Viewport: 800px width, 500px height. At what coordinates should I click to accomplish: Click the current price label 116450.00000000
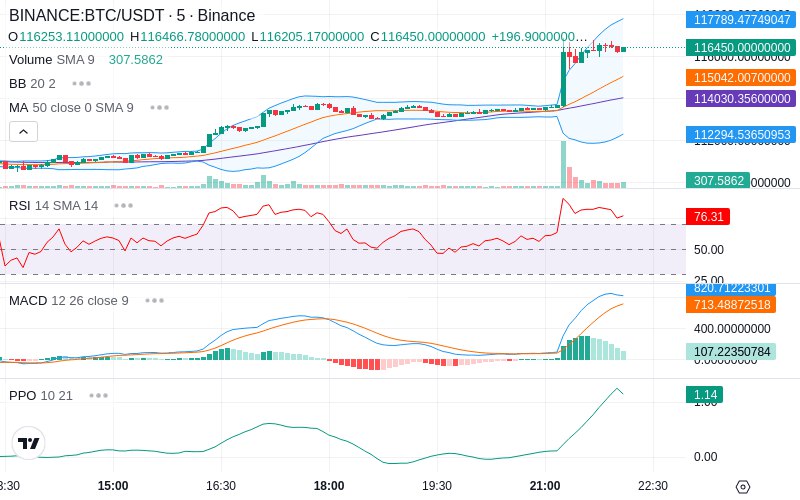tap(741, 47)
